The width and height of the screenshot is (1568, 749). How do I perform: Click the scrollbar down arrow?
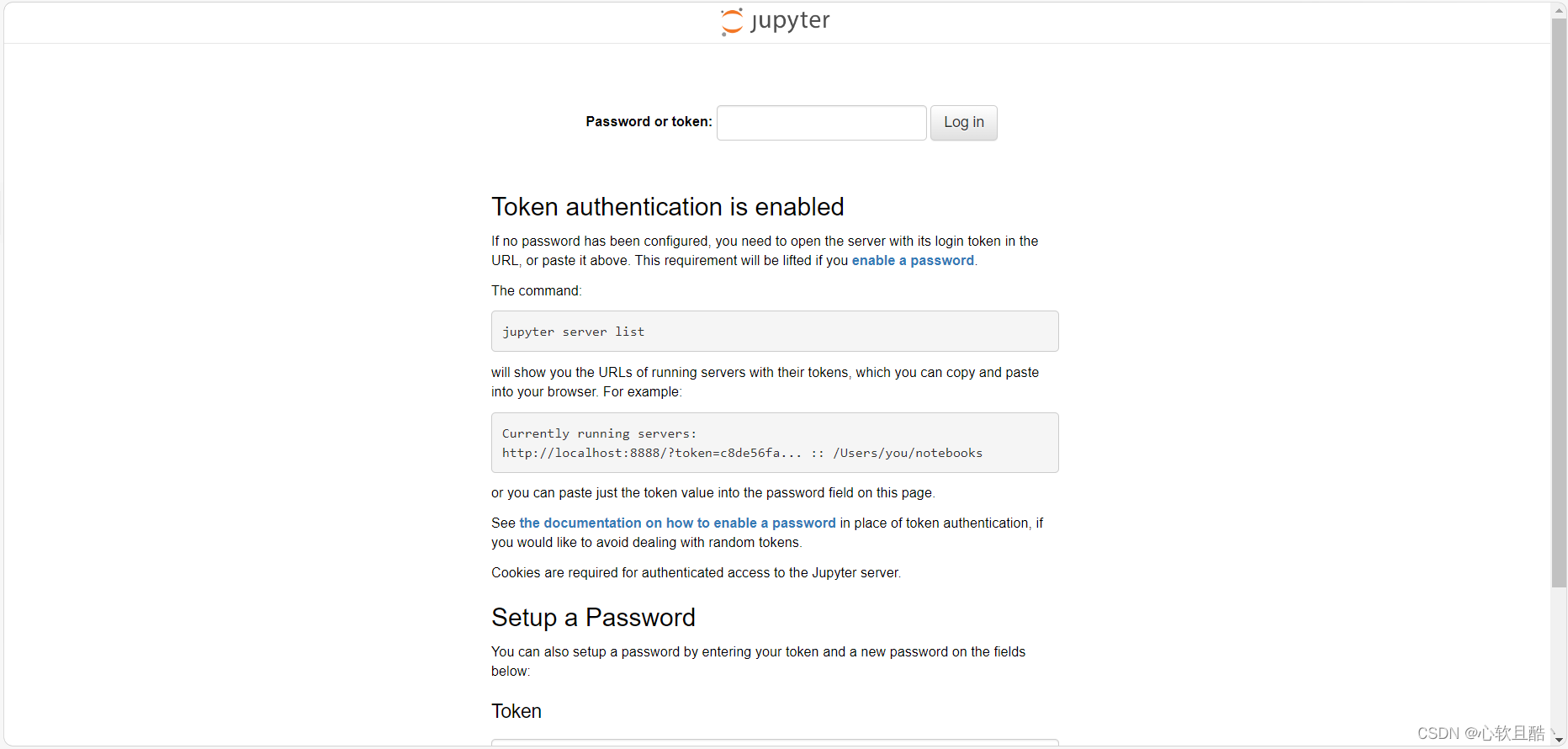(1560, 740)
